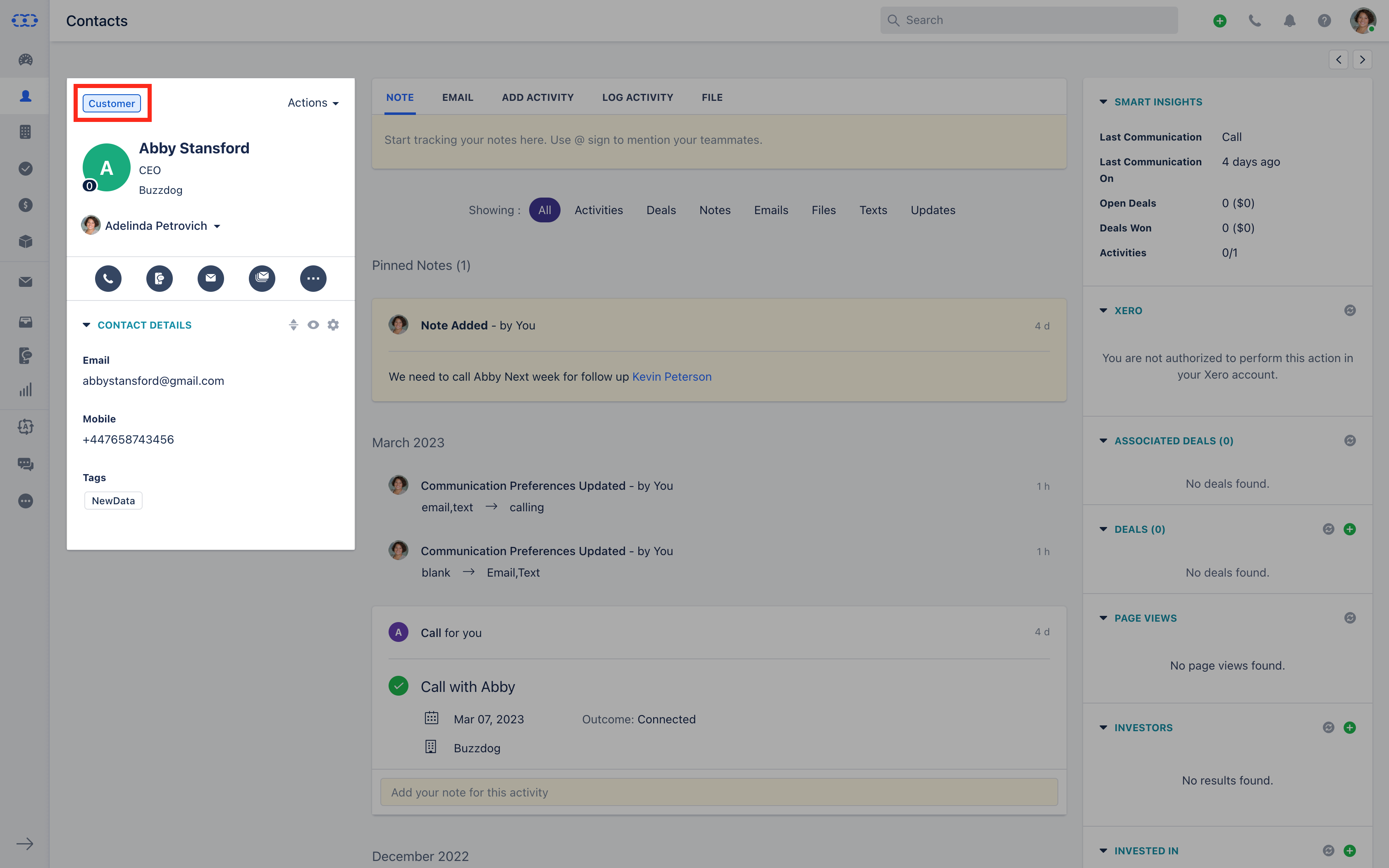Screen dimensions: 1389x868
Task: Filter timeline by Notes
Action: [715, 210]
